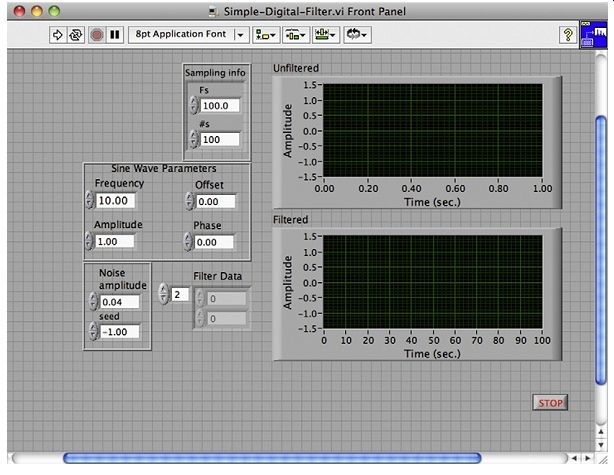Click the Filtered graph title
The image size is (614, 475).
(x=291, y=220)
